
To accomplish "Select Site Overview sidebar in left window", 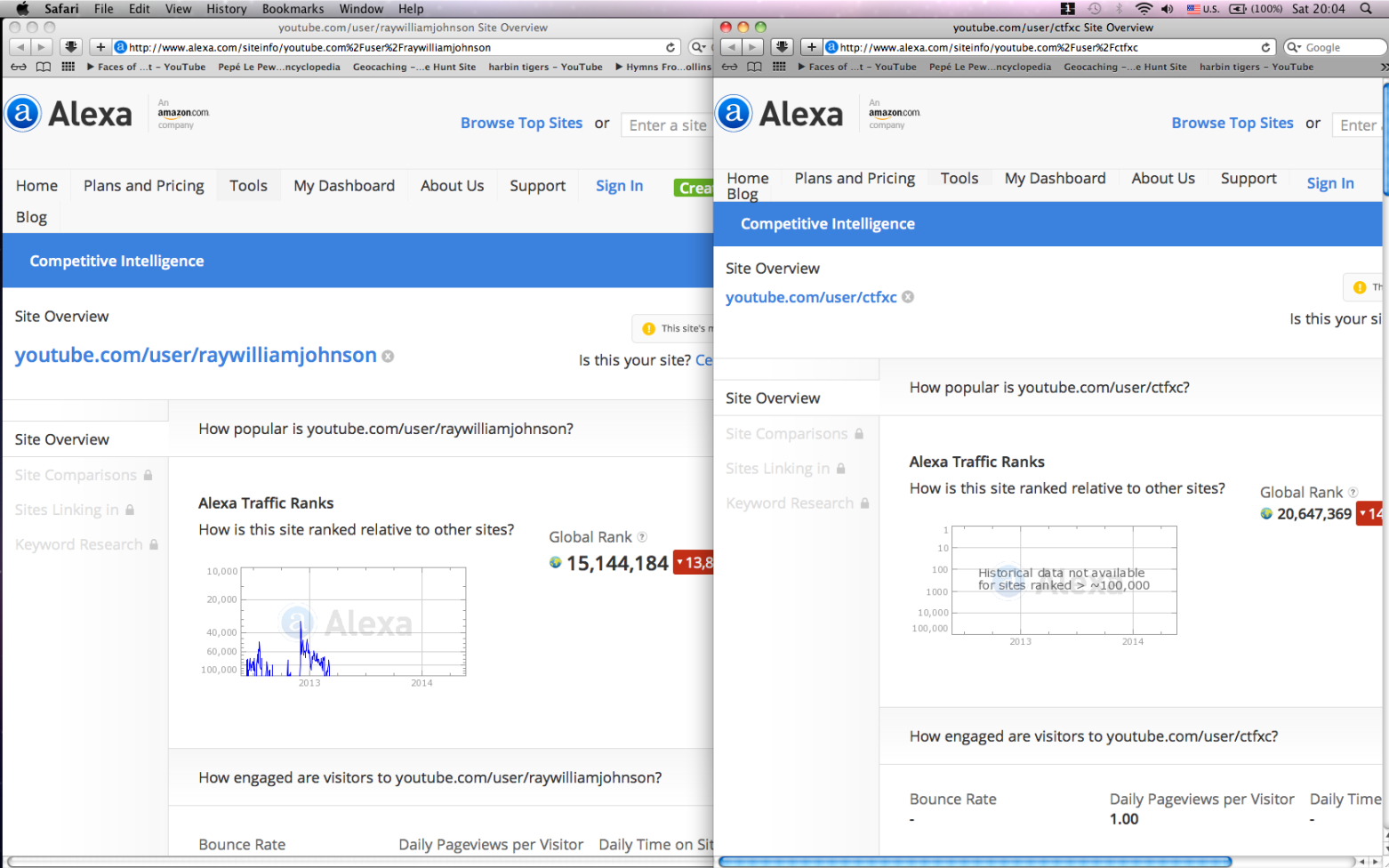I will [x=85, y=439].
